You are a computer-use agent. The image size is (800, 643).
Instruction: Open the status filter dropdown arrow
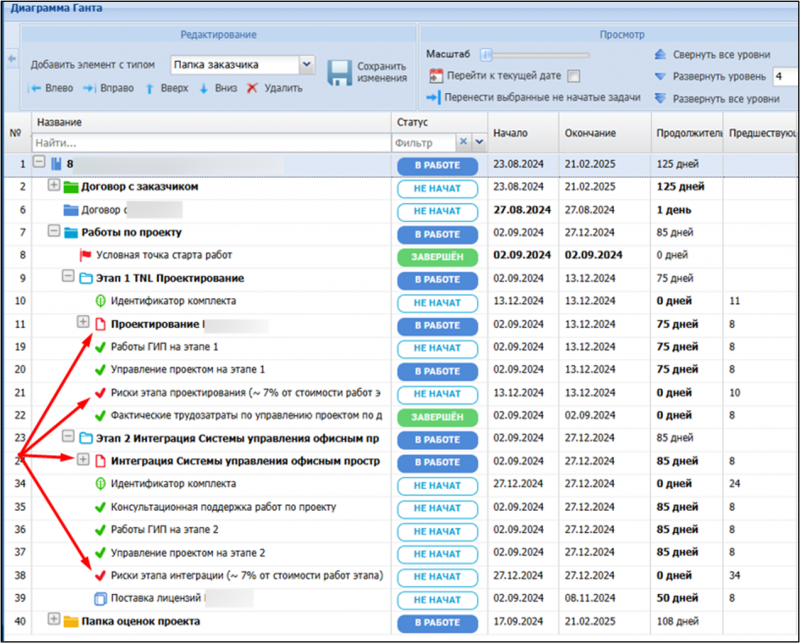point(479,143)
